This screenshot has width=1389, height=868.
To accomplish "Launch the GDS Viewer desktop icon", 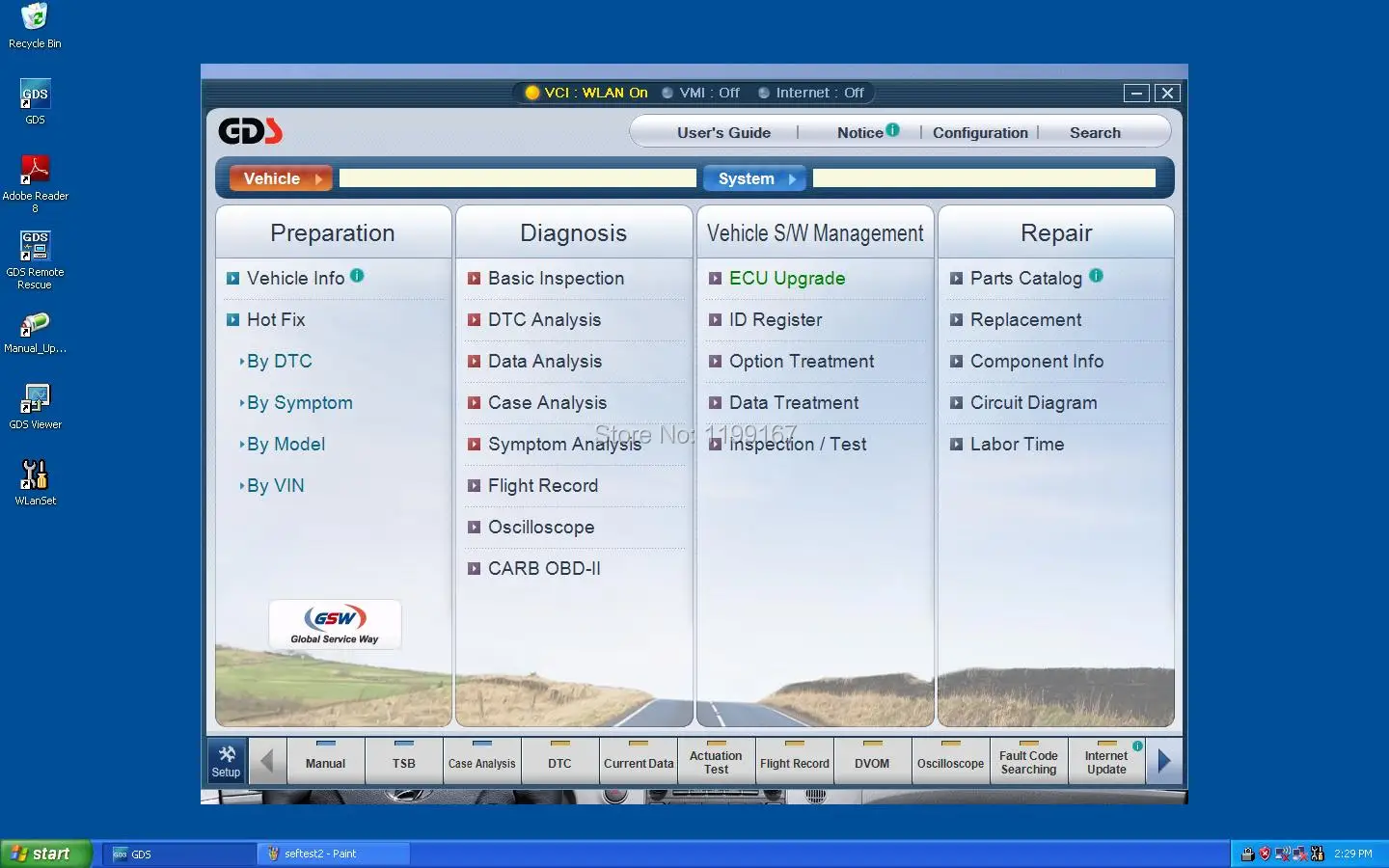I will (x=35, y=406).
